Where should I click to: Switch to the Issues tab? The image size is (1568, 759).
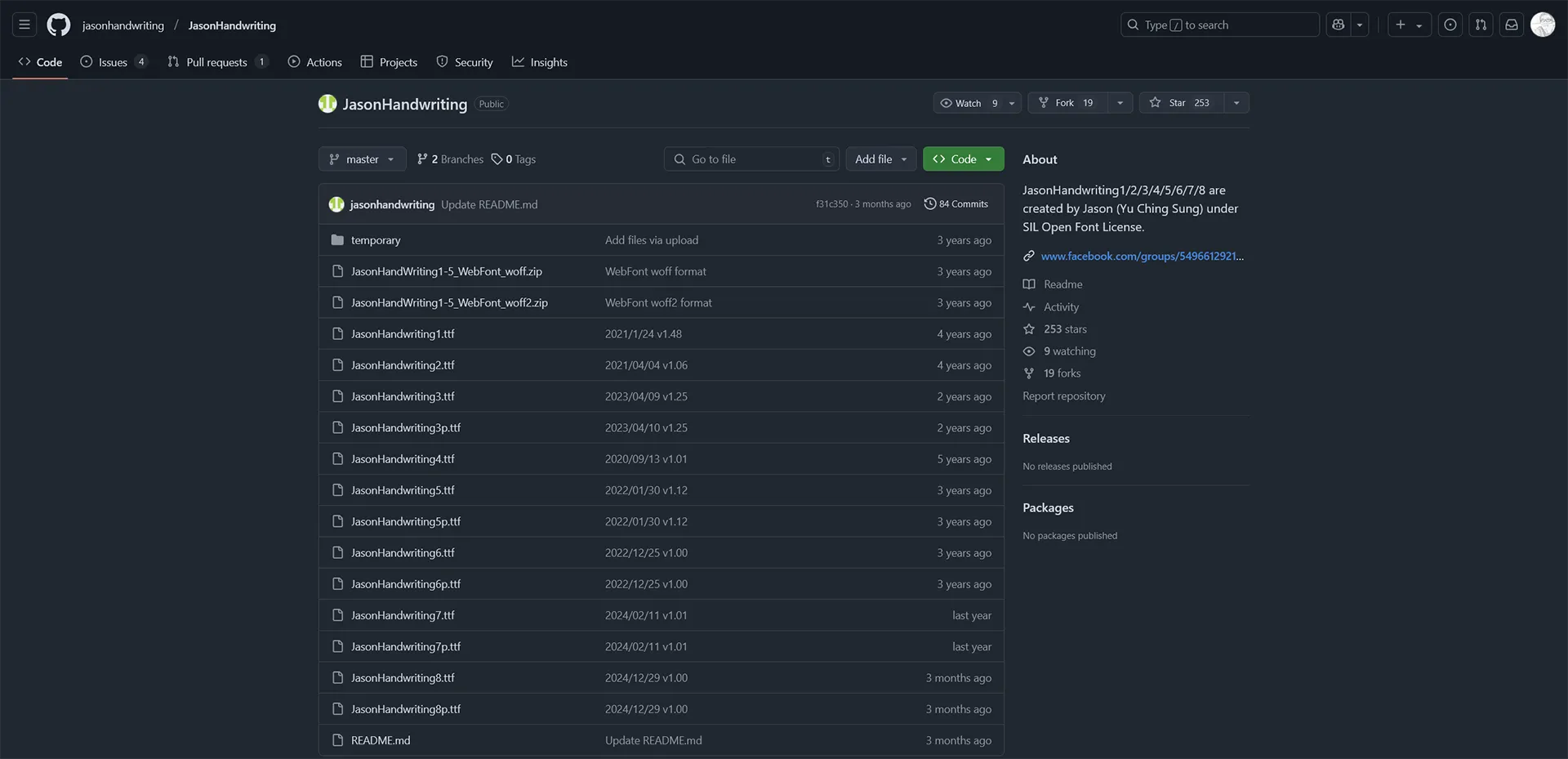click(114, 62)
